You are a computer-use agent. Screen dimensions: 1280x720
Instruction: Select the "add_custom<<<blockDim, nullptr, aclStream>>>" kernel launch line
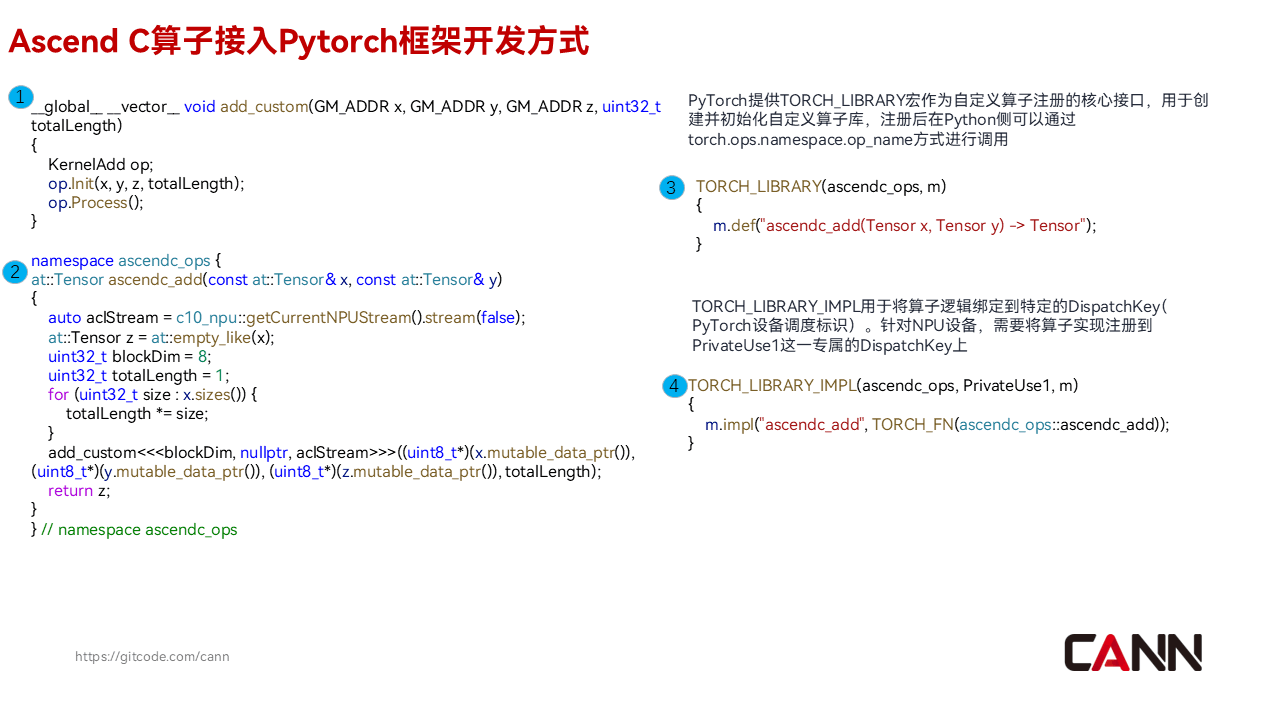point(342,452)
